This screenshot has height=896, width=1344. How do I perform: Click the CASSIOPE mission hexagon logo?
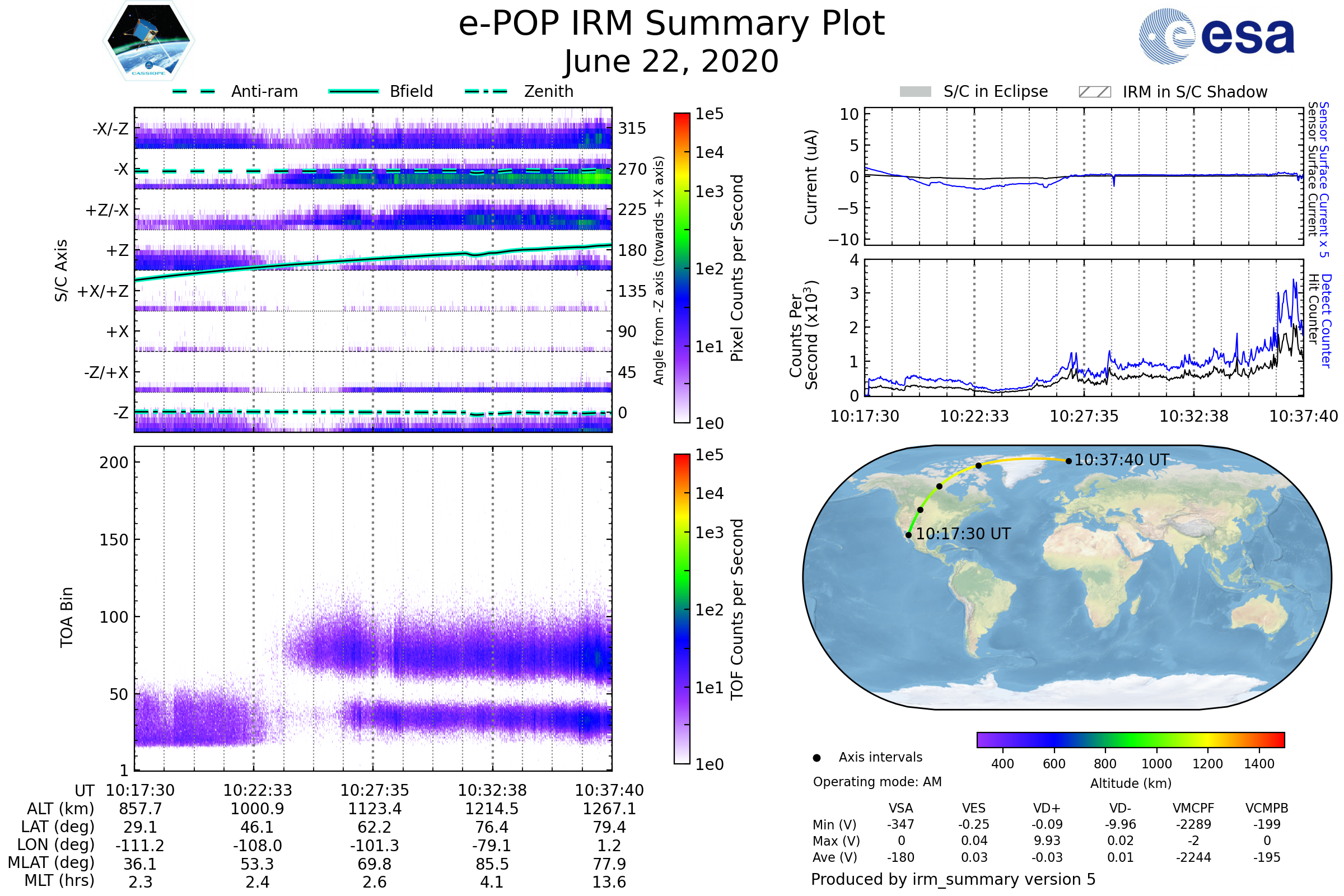148,41
